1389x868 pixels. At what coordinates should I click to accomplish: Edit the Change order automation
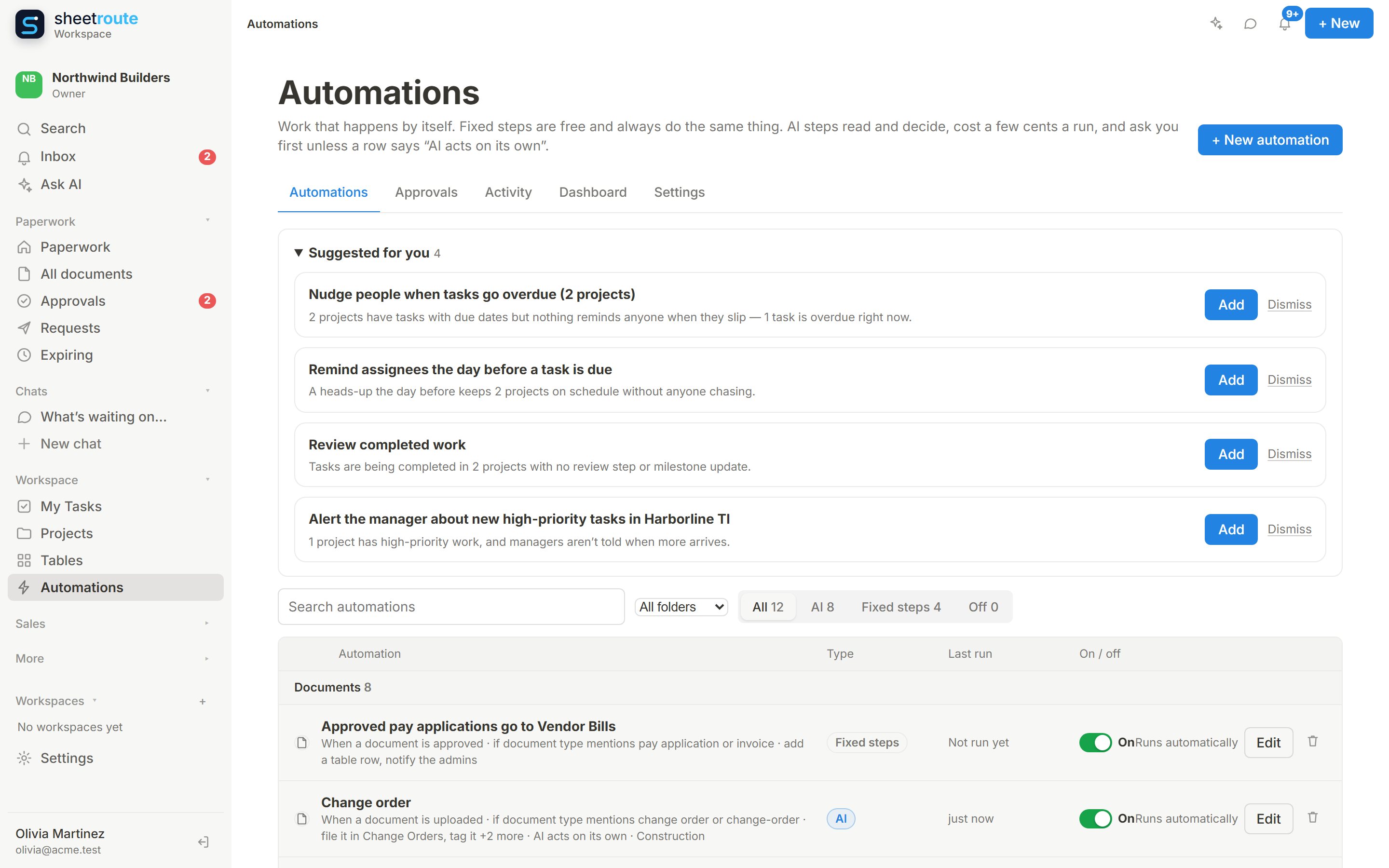tap(1268, 819)
